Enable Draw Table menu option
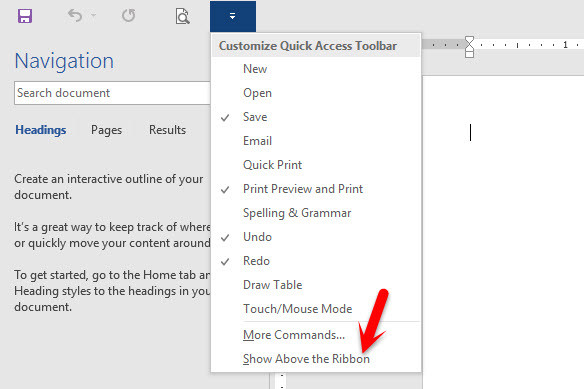The image size is (584, 389). [316, 285]
